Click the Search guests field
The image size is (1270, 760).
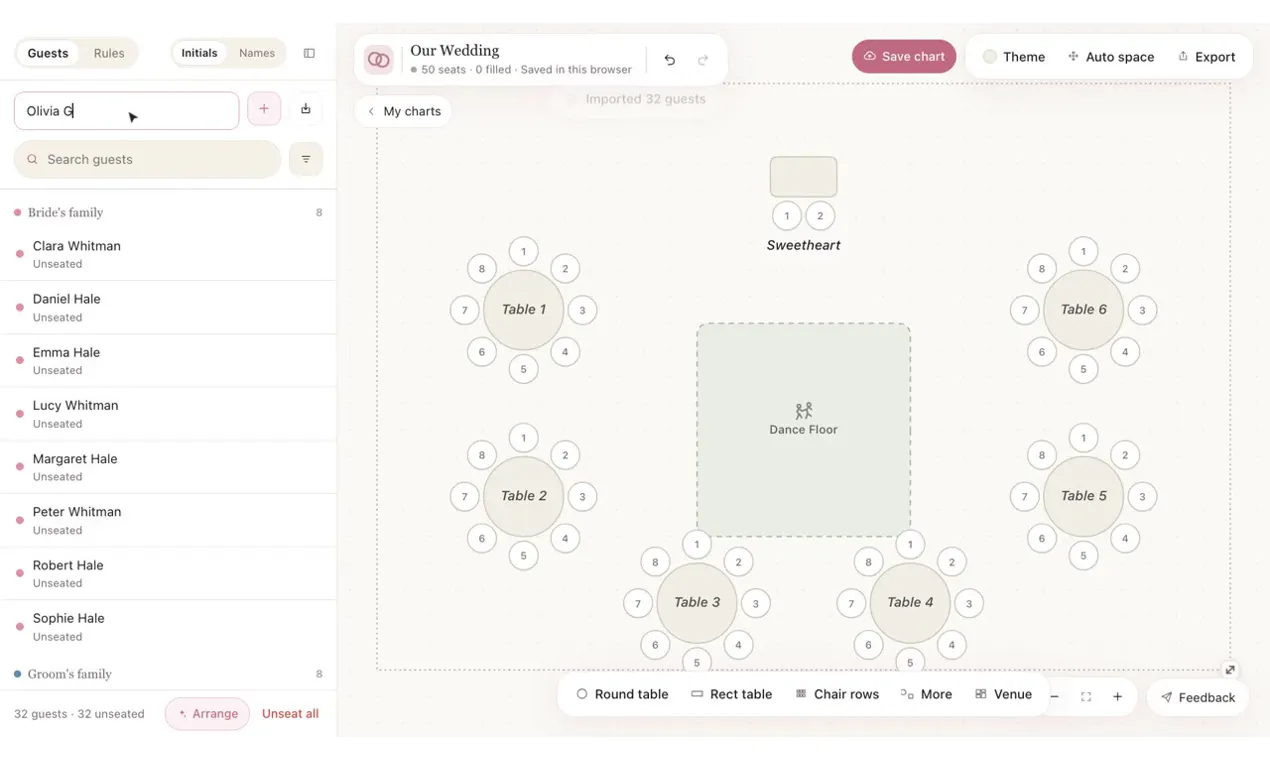tap(147, 159)
